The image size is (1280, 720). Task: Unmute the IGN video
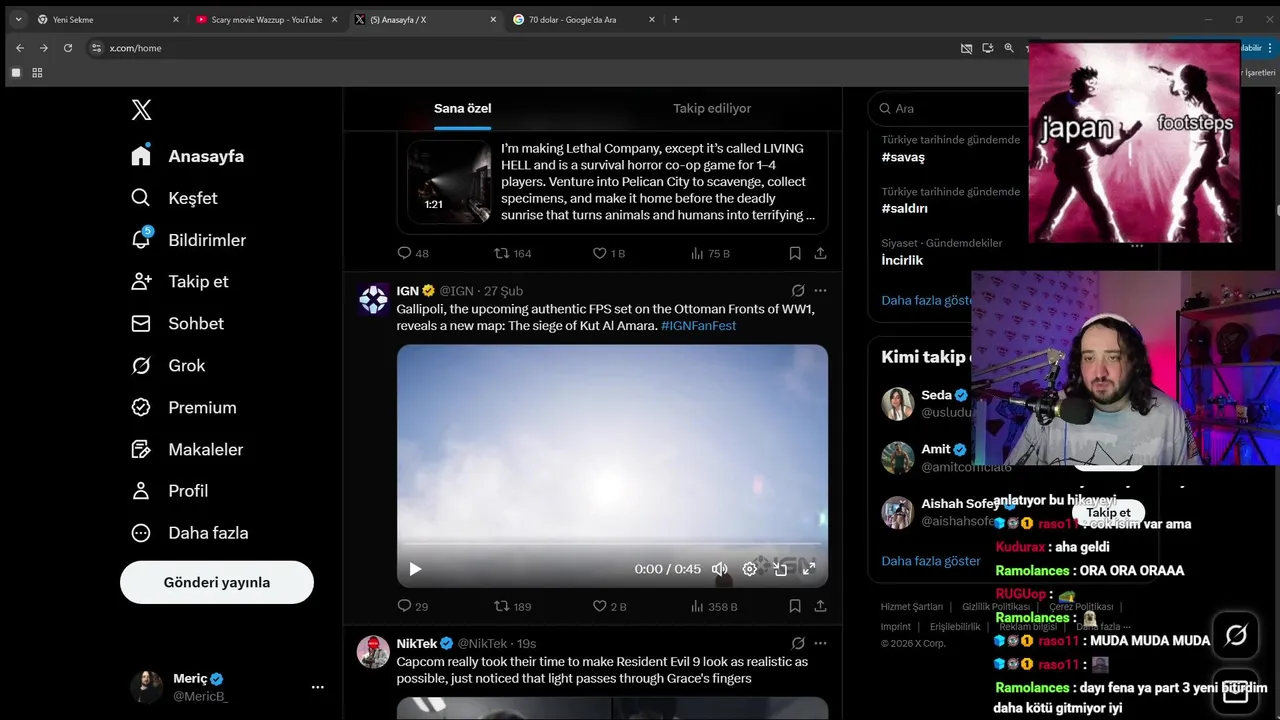point(720,569)
